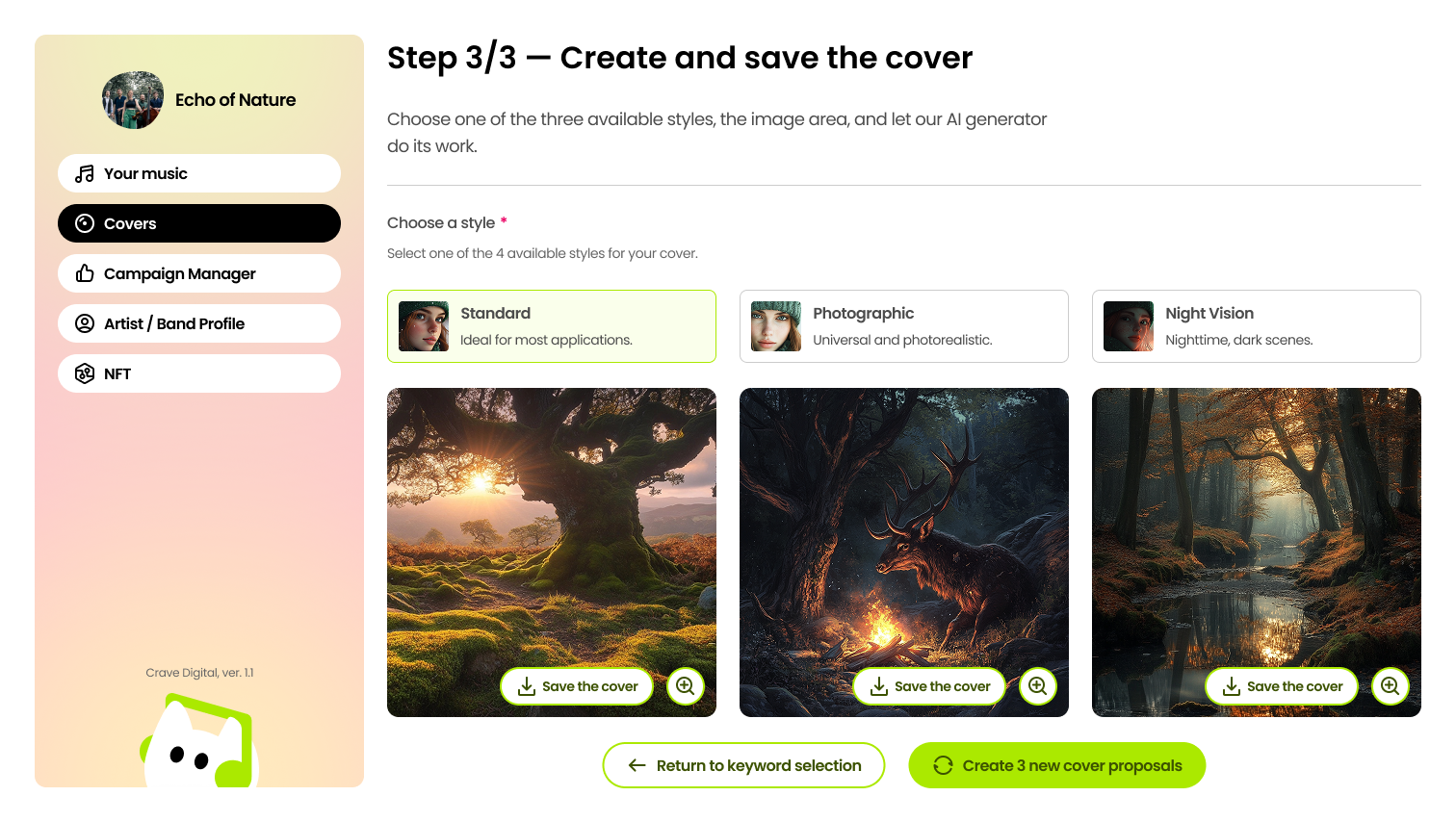Zoom into the forest stream cover
This screenshot has height=822, width=1456.
[1391, 686]
